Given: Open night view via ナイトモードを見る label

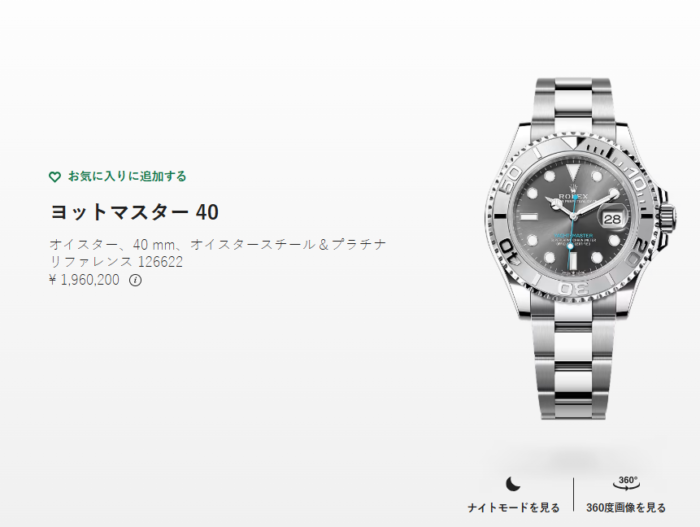Looking at the screenshot, I should click(x=513, y=508).
